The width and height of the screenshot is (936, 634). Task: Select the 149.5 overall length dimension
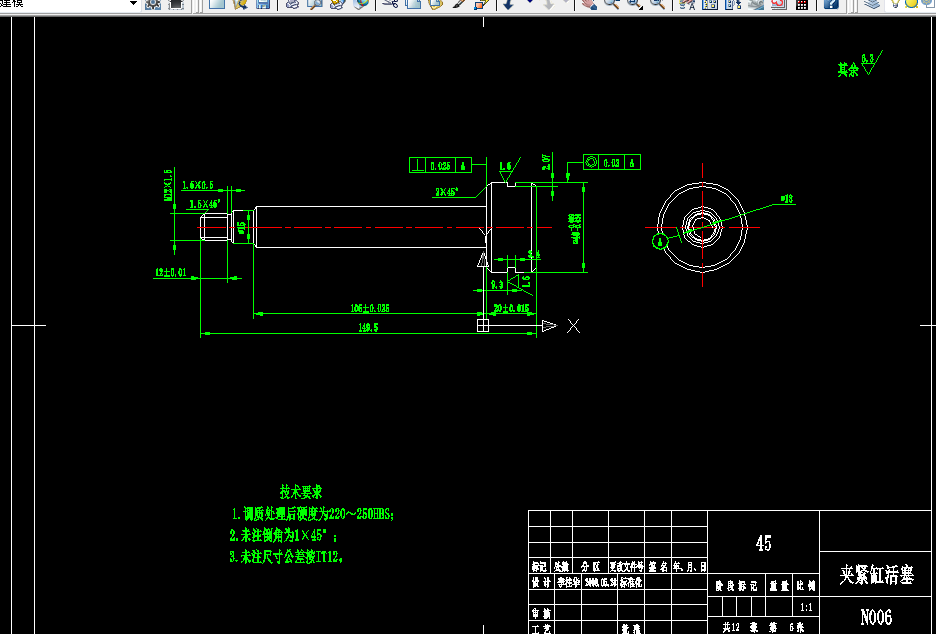[368, 327]
